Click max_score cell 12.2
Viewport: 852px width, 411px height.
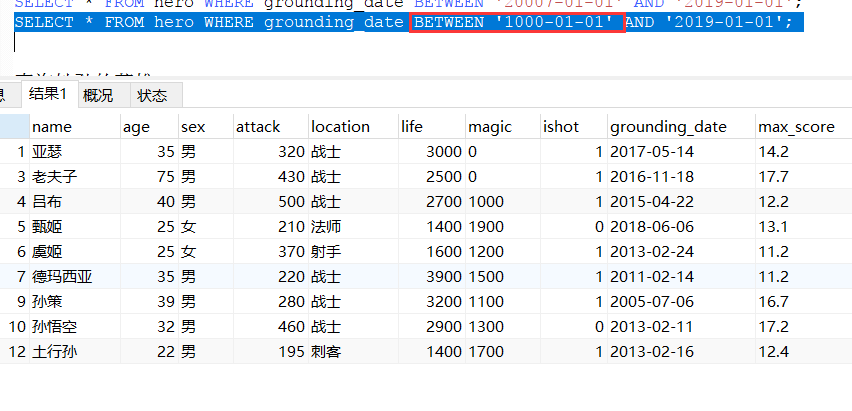[x=804, y=202]
